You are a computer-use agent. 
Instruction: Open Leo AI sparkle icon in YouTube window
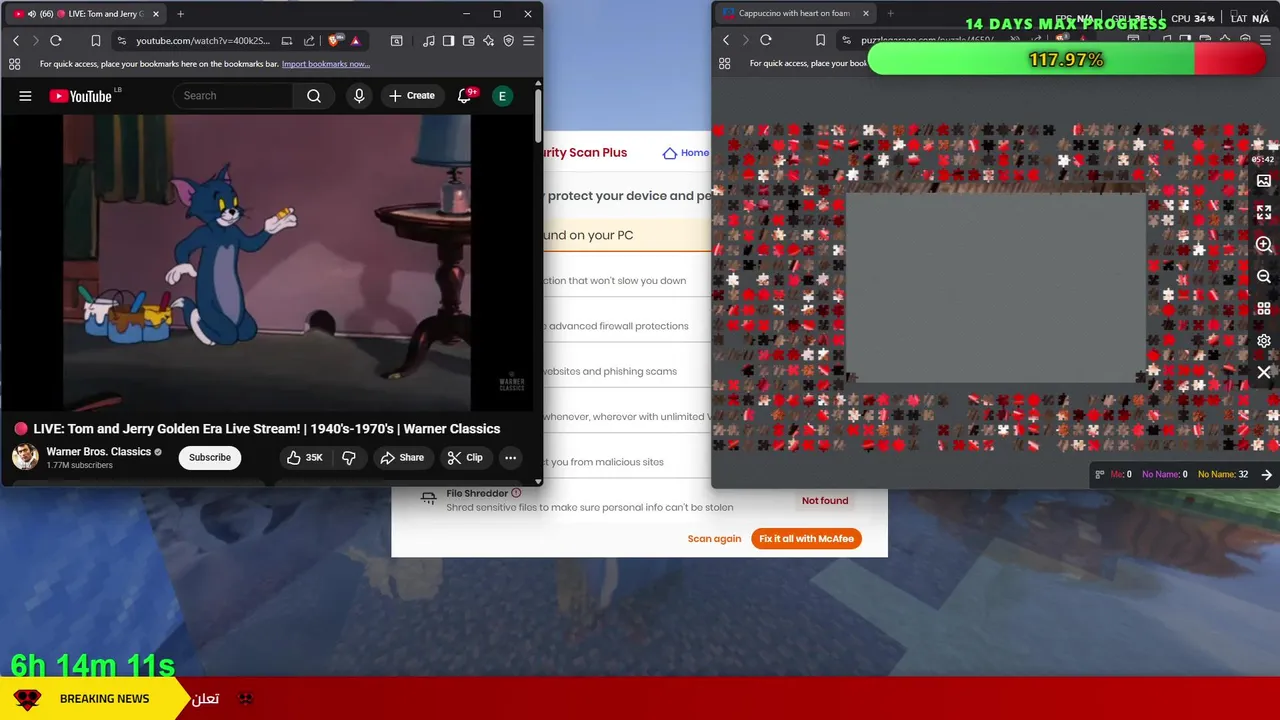[489, 41]
